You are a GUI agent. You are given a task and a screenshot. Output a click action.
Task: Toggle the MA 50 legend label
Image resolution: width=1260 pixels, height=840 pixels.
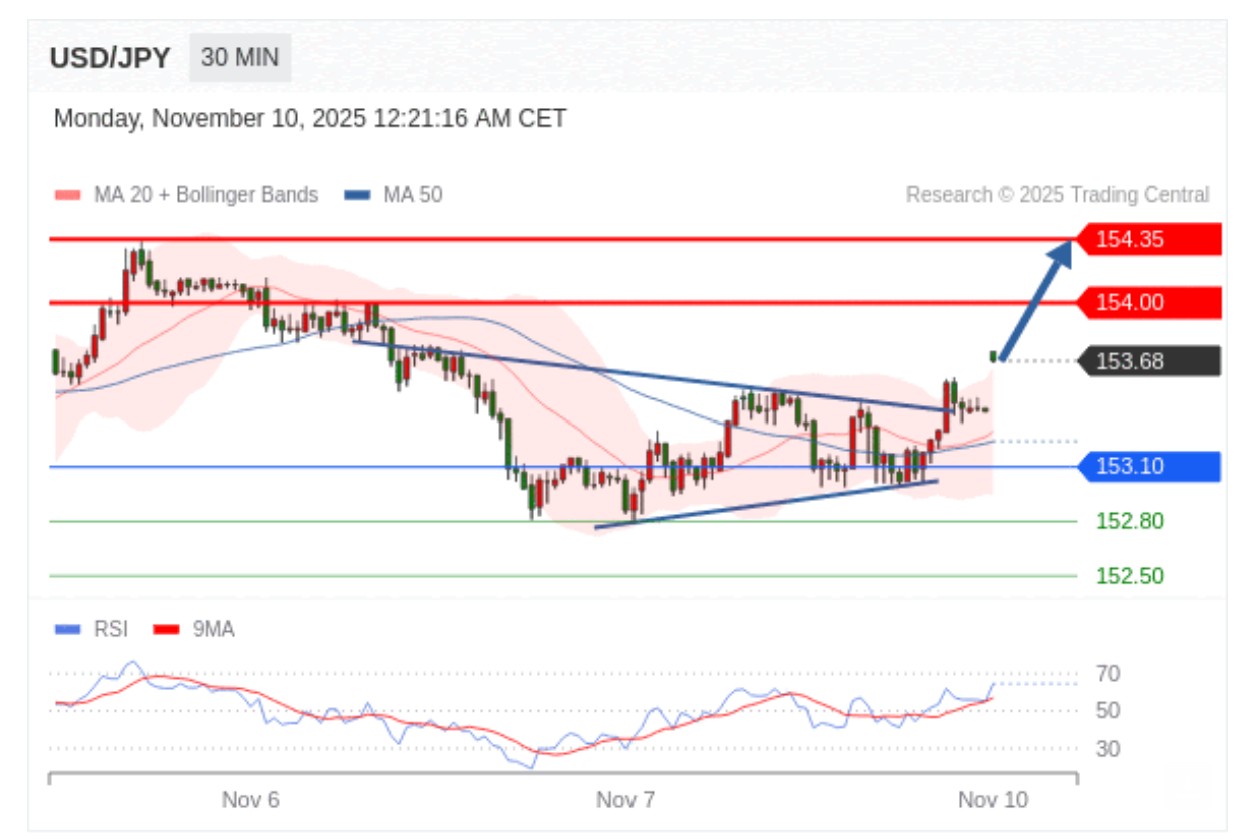coord(413,195)
